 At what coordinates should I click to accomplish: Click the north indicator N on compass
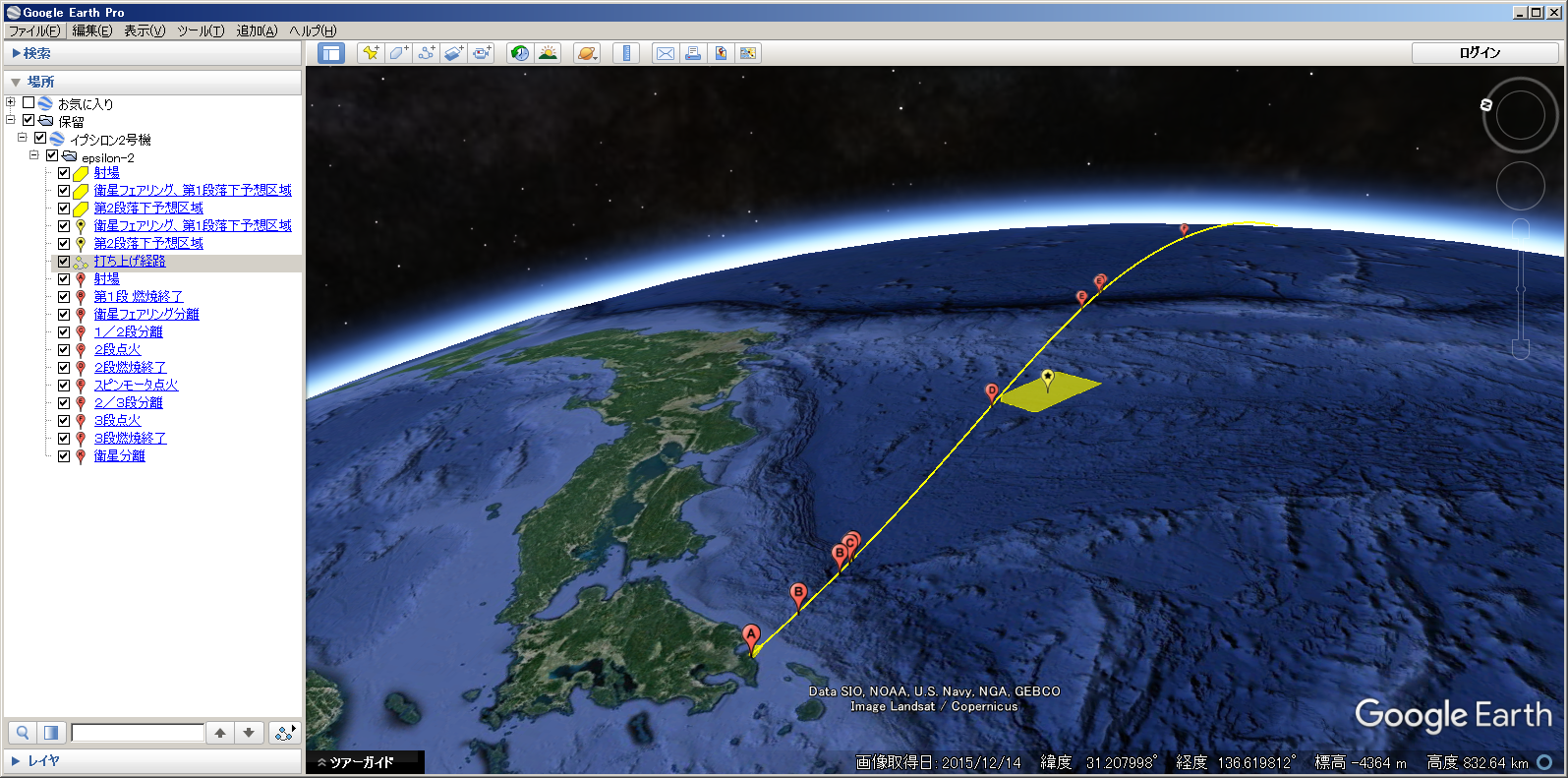click(1486, 104)
